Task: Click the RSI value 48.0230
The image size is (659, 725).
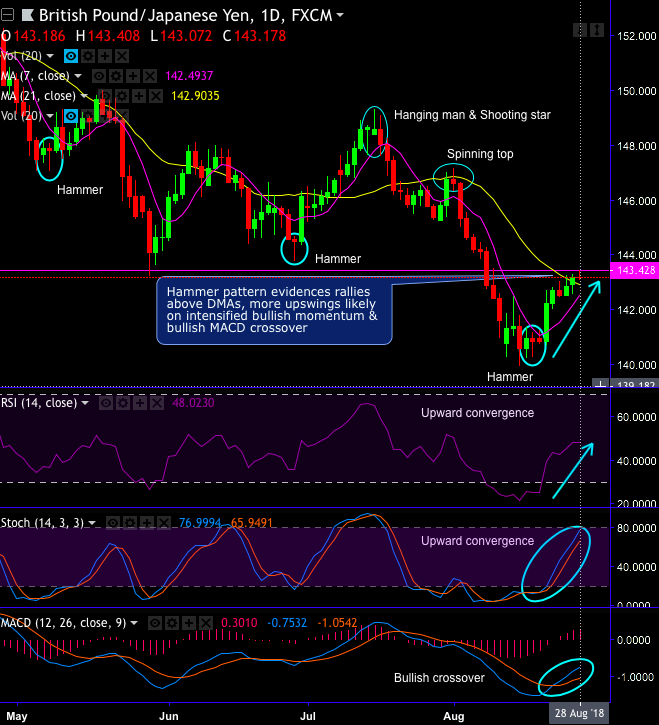Action: click(193, 403)
